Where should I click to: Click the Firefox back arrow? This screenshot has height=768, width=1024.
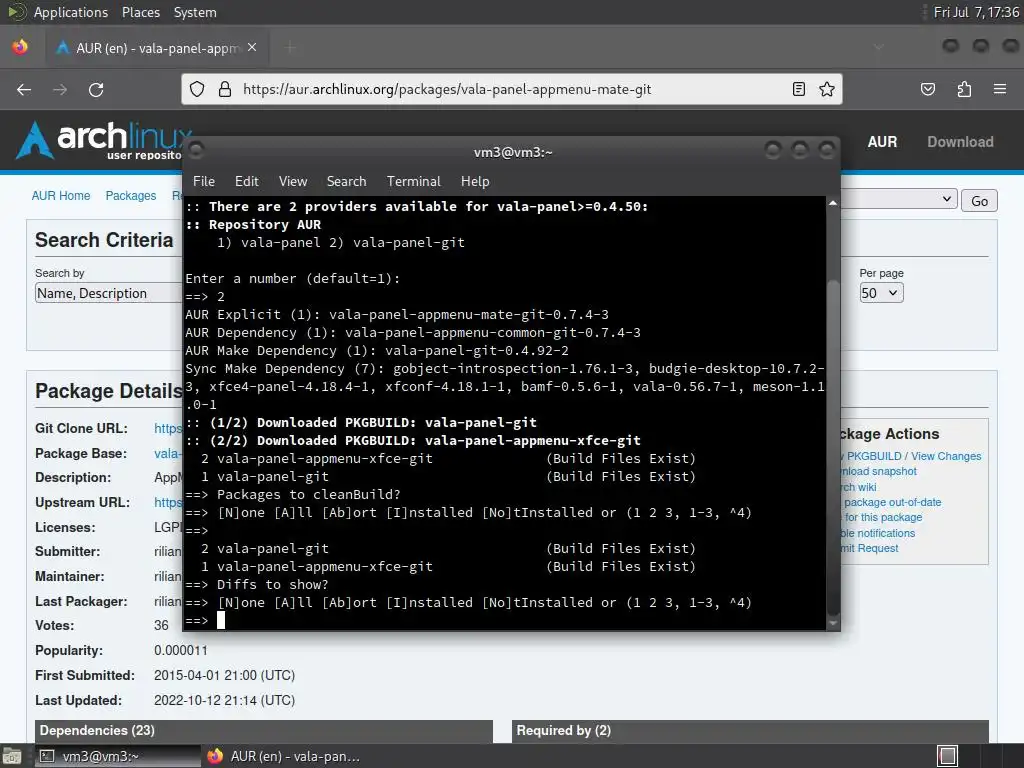click(24, 89)
